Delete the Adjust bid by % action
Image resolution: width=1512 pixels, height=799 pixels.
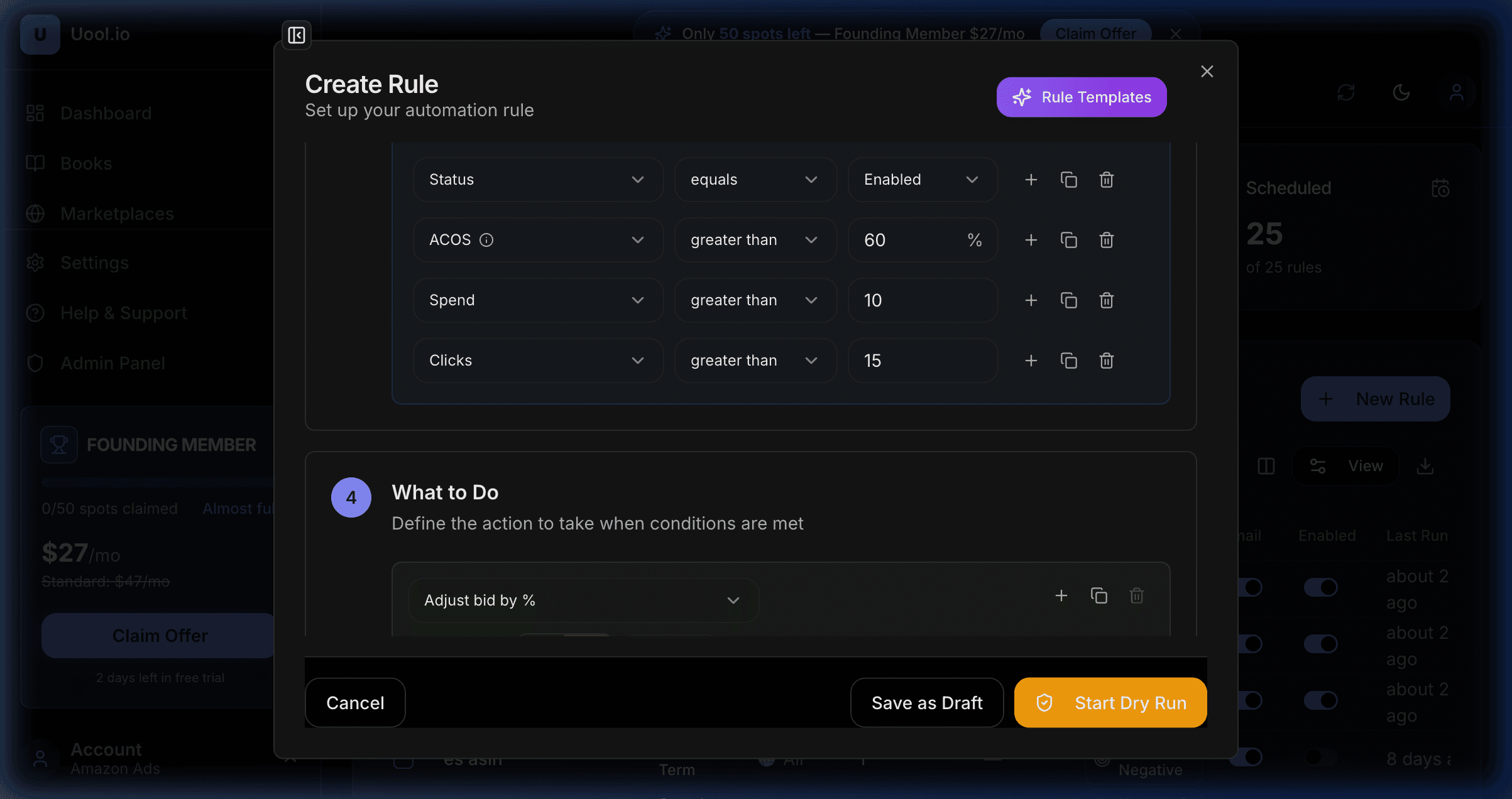1137,595
